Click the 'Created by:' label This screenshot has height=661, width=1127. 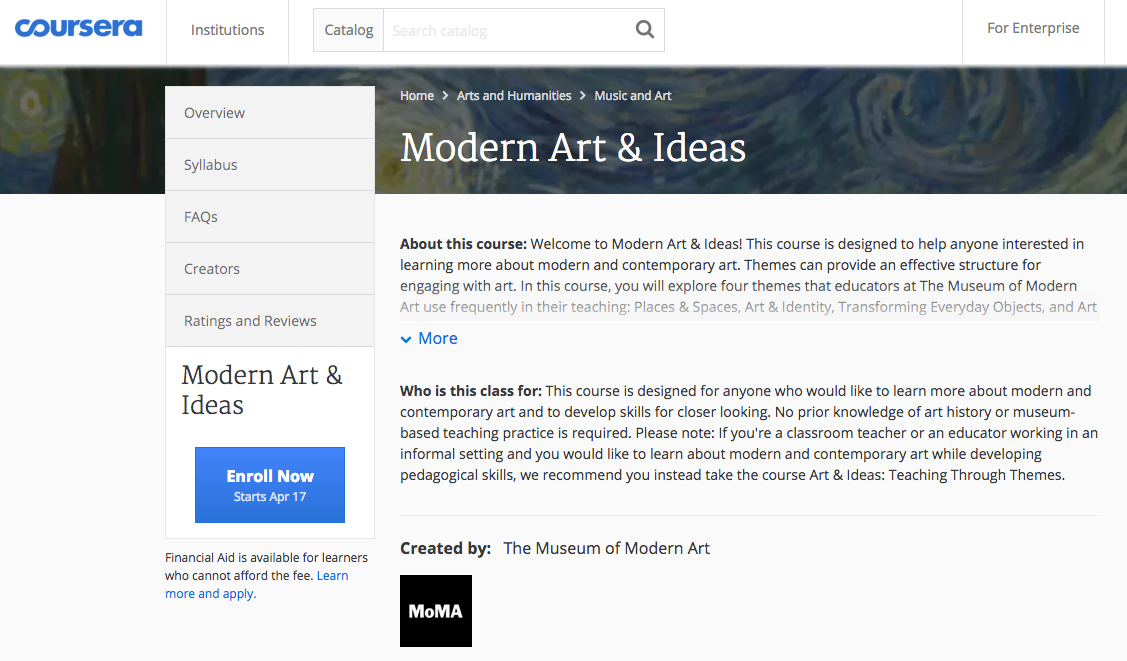point(446,548)
